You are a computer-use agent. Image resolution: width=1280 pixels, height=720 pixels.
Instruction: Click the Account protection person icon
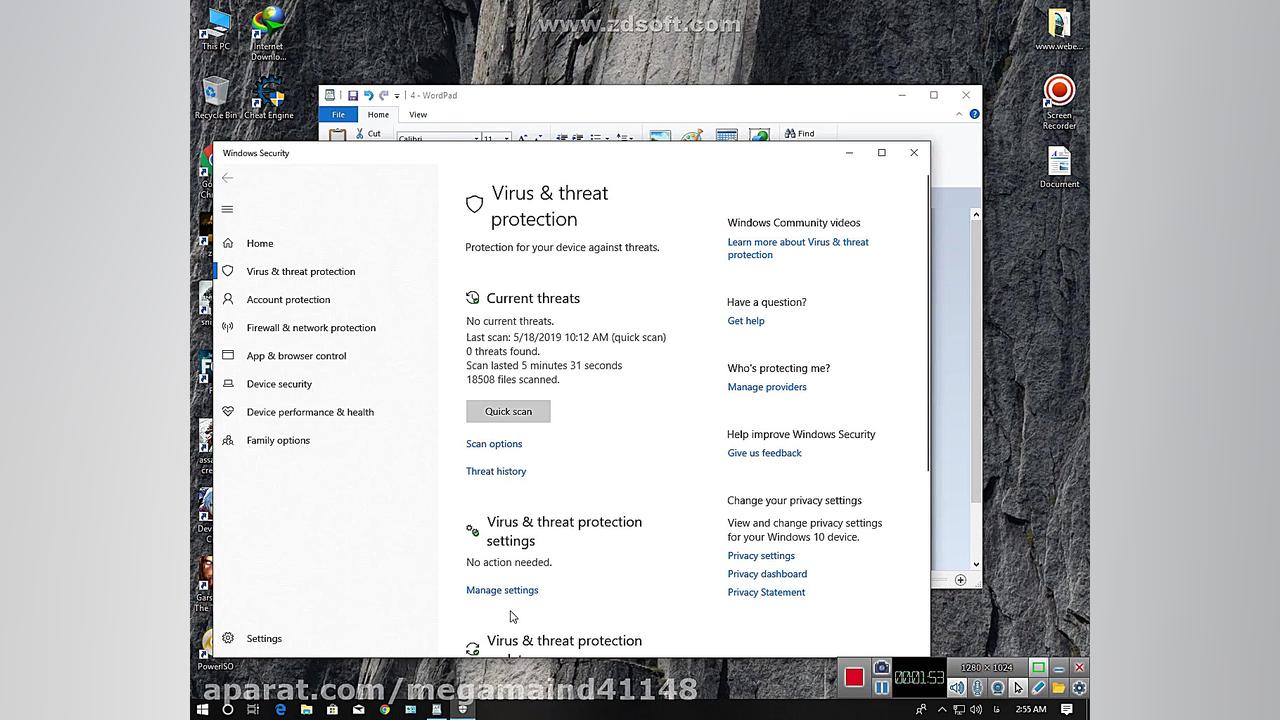pos(228,299)
